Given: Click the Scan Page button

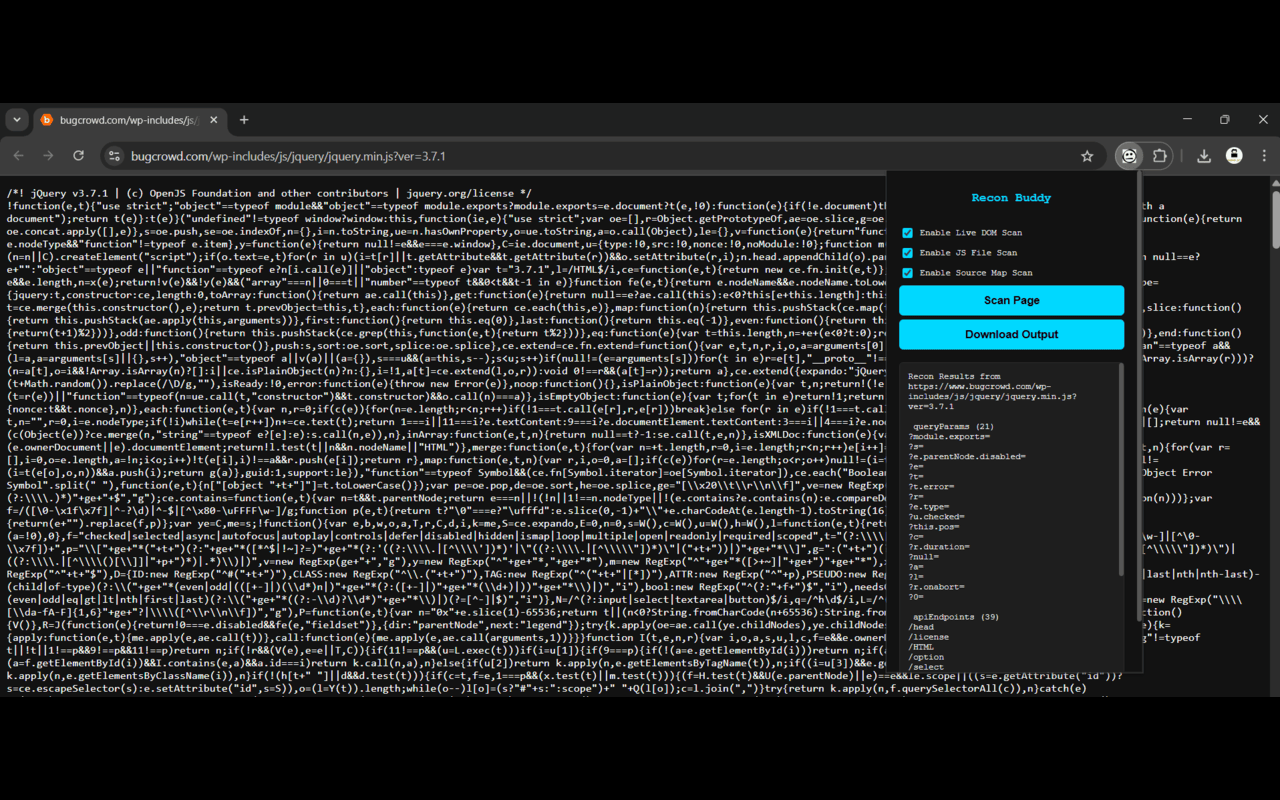Looking at the screenshot, I should 1011,300.
